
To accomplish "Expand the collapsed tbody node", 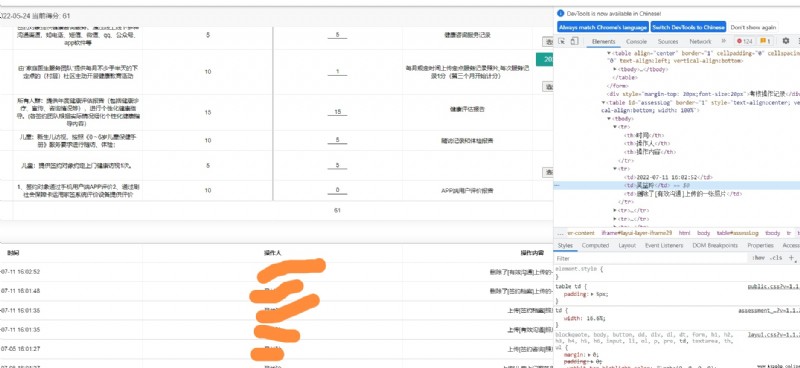I will pos(616,69).
